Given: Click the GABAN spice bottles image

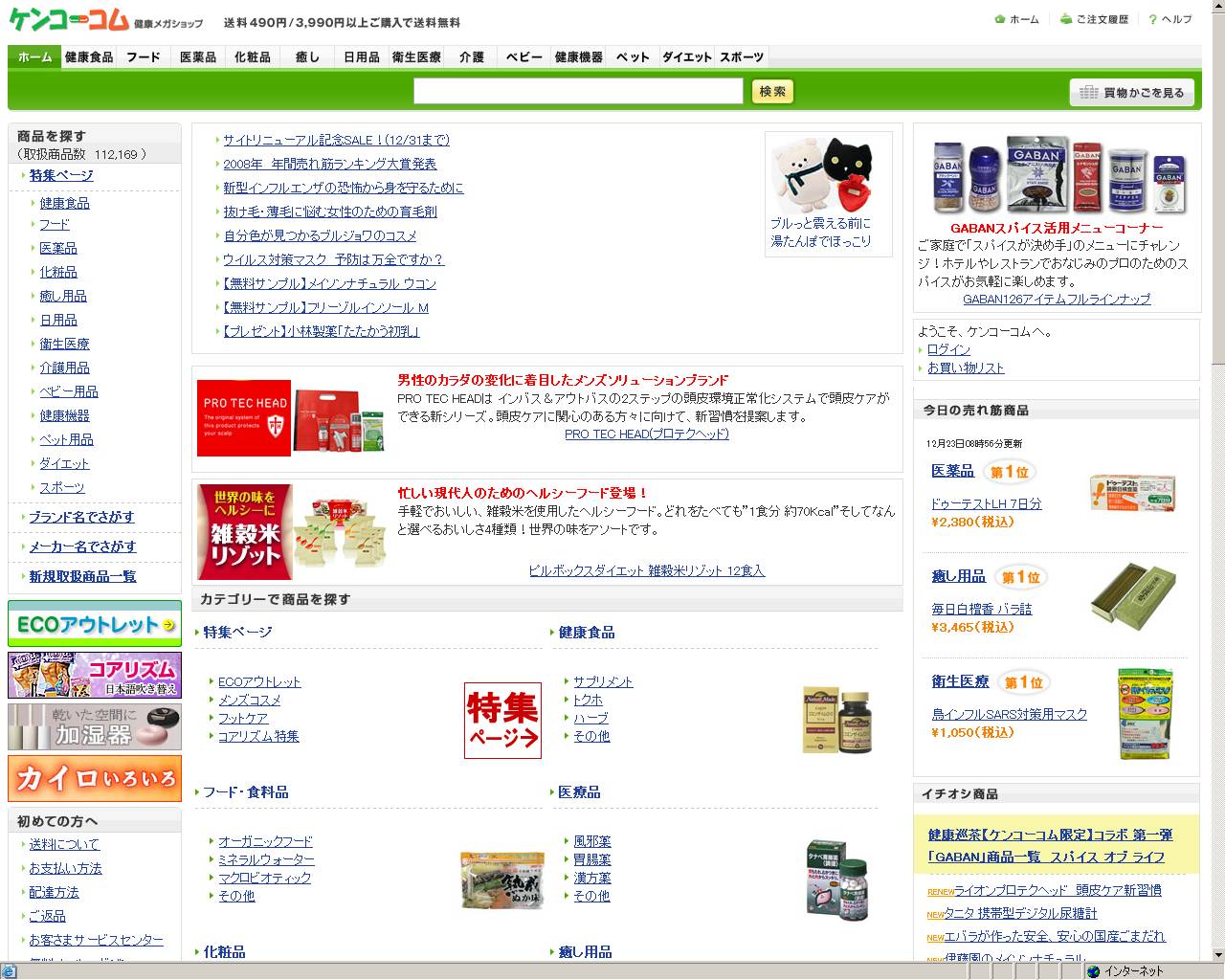Looking at the screenshot, I should (x=1058, y=176).
